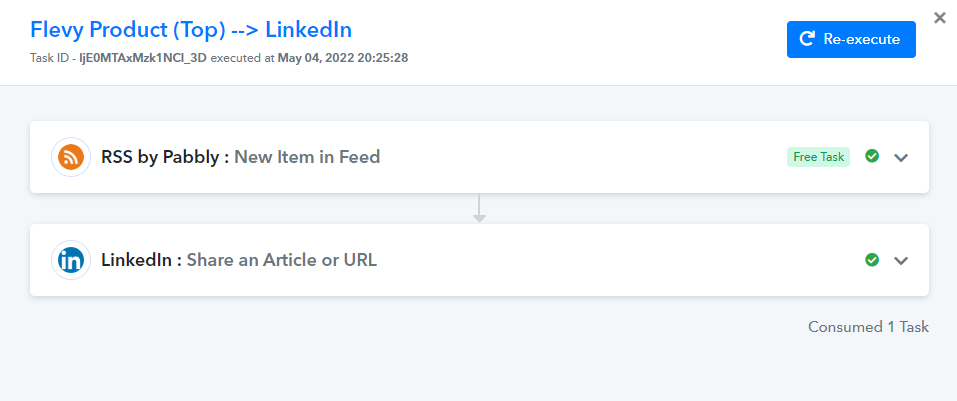Click empty area of the LinkedIn step card
957x401 pixels.
coord(610,261)
